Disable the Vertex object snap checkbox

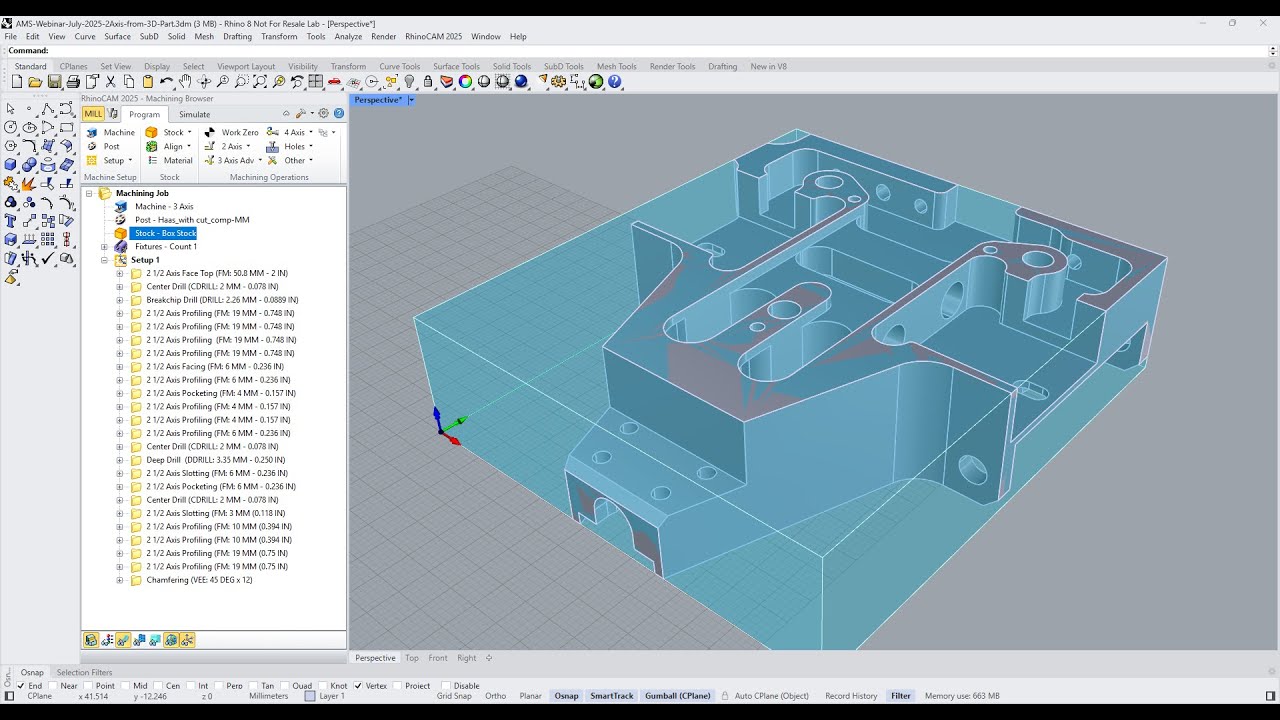point(358,685)
